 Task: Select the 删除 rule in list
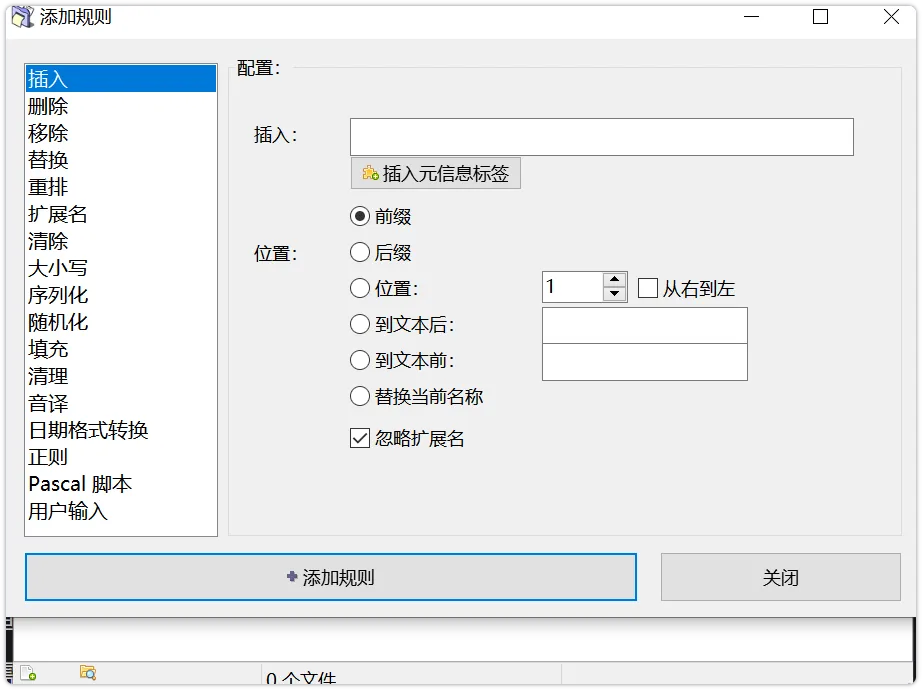pos(121,106)
